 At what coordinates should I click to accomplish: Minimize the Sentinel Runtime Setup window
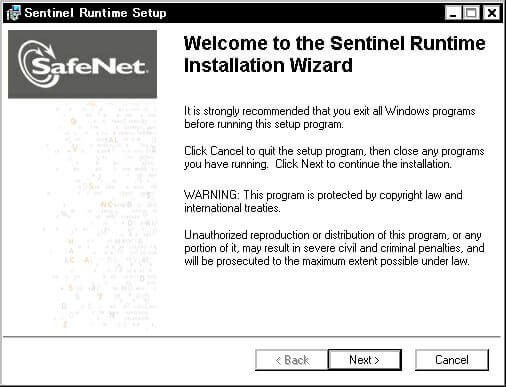[453, 13]
